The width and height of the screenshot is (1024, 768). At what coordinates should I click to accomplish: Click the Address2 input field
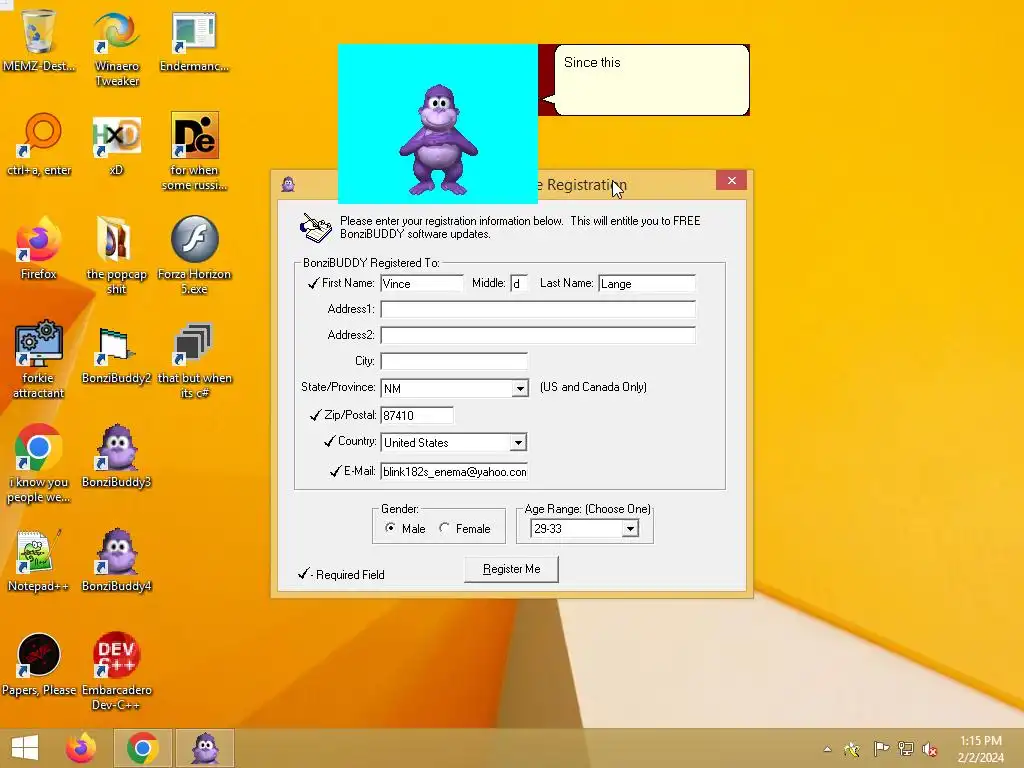pos(538,335)
